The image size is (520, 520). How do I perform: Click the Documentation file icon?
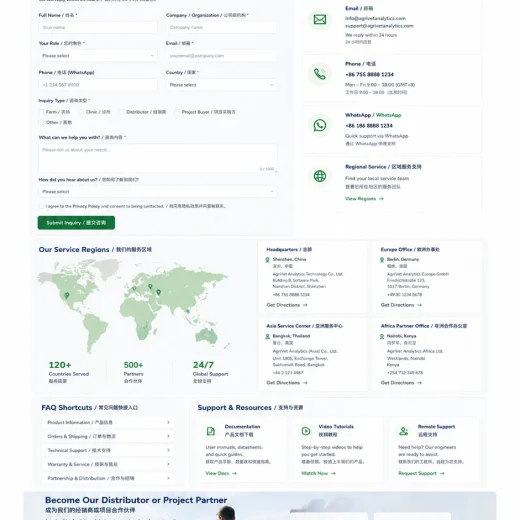coord(211,431)
